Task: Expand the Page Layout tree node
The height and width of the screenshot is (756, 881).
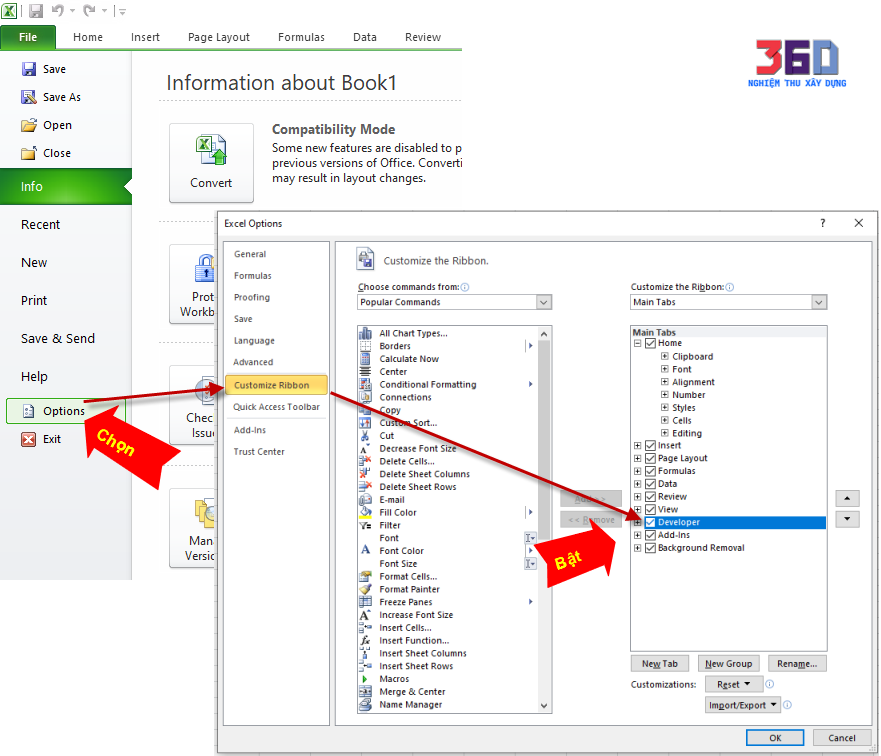Action: (x=638, y=458)
